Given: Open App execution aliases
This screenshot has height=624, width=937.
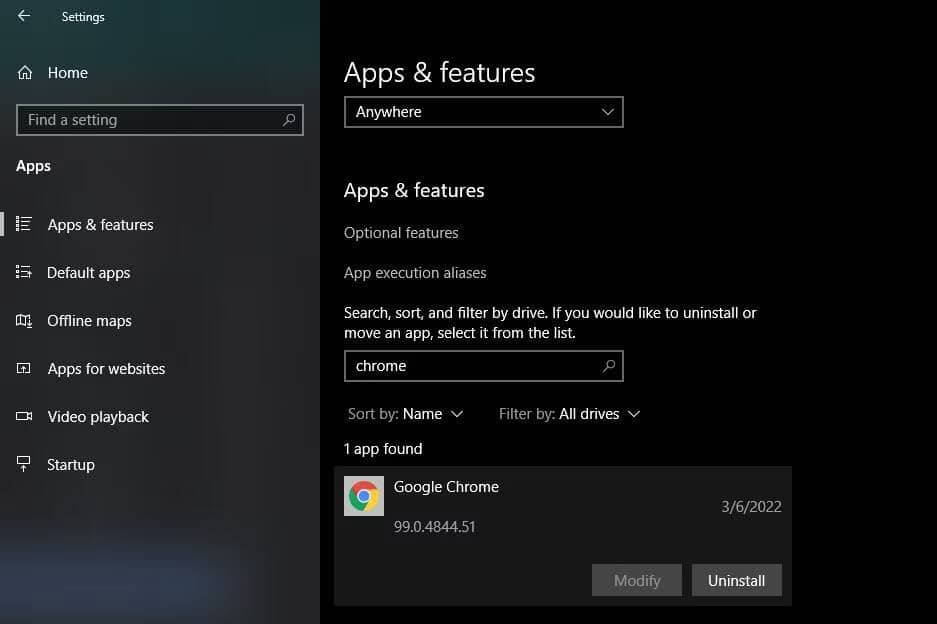Looking at the screenshot, I should tap(415, 272).
